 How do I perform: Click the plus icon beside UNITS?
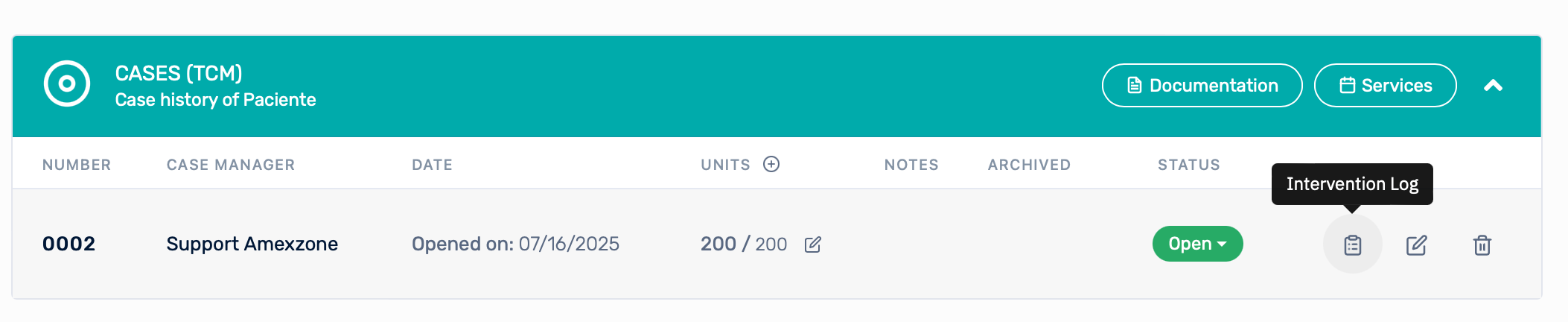(x=771, y=164)
